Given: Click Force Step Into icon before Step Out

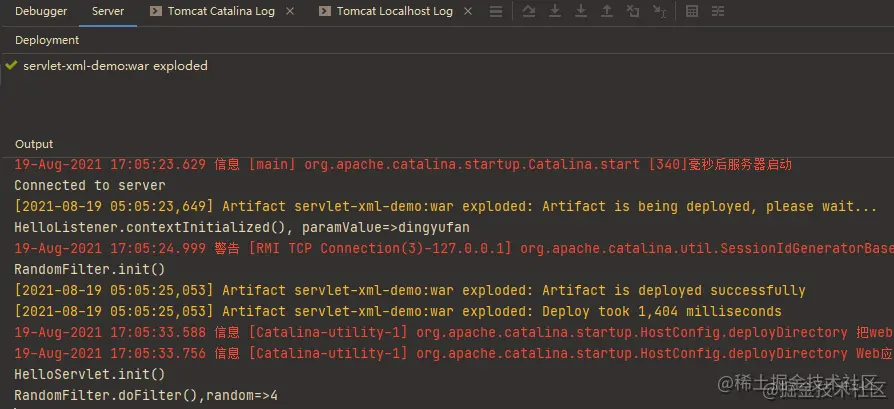Looking at the screenshot, I should [581, 11].
